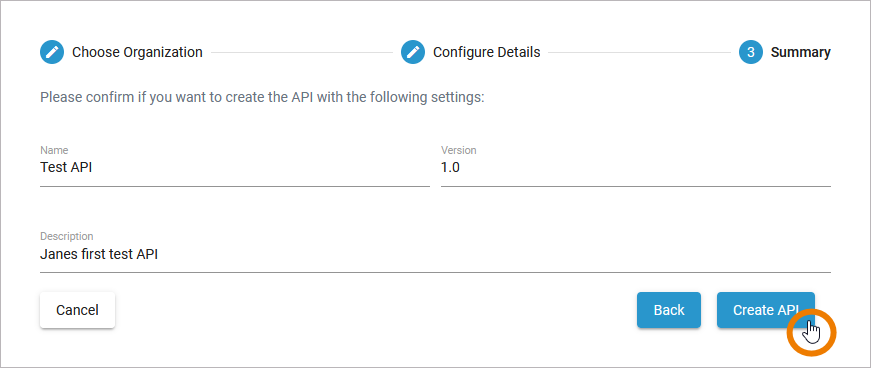Click the underline beneath the Description value

[x=436, y=272]
